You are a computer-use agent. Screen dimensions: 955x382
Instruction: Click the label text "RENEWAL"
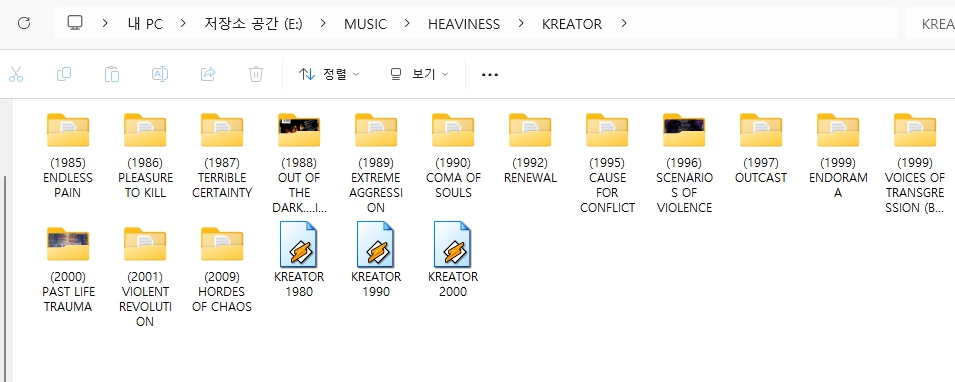pos(530,178)
